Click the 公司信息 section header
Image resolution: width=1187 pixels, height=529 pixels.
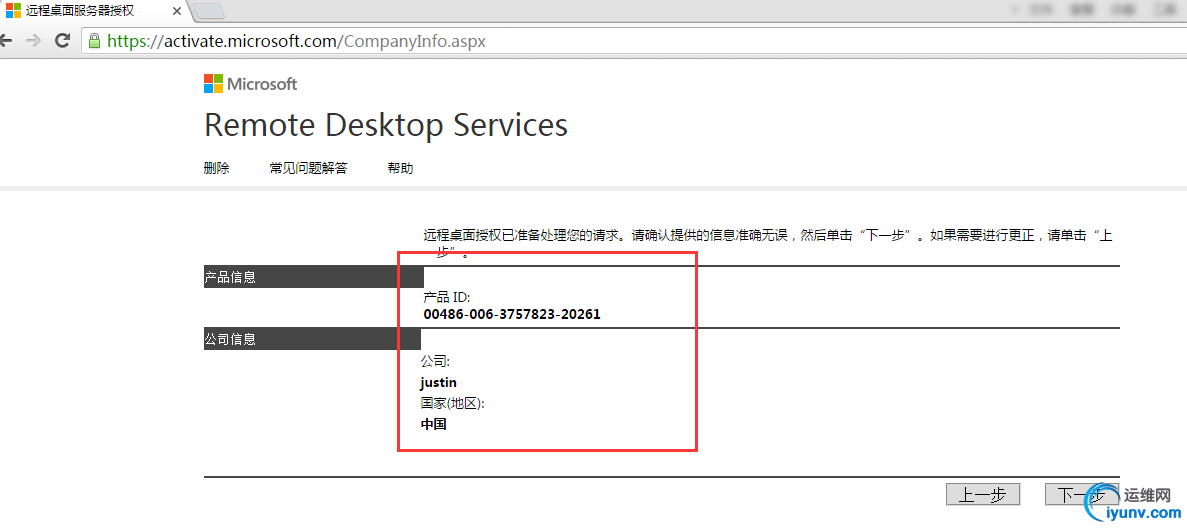tap(312, 339)
